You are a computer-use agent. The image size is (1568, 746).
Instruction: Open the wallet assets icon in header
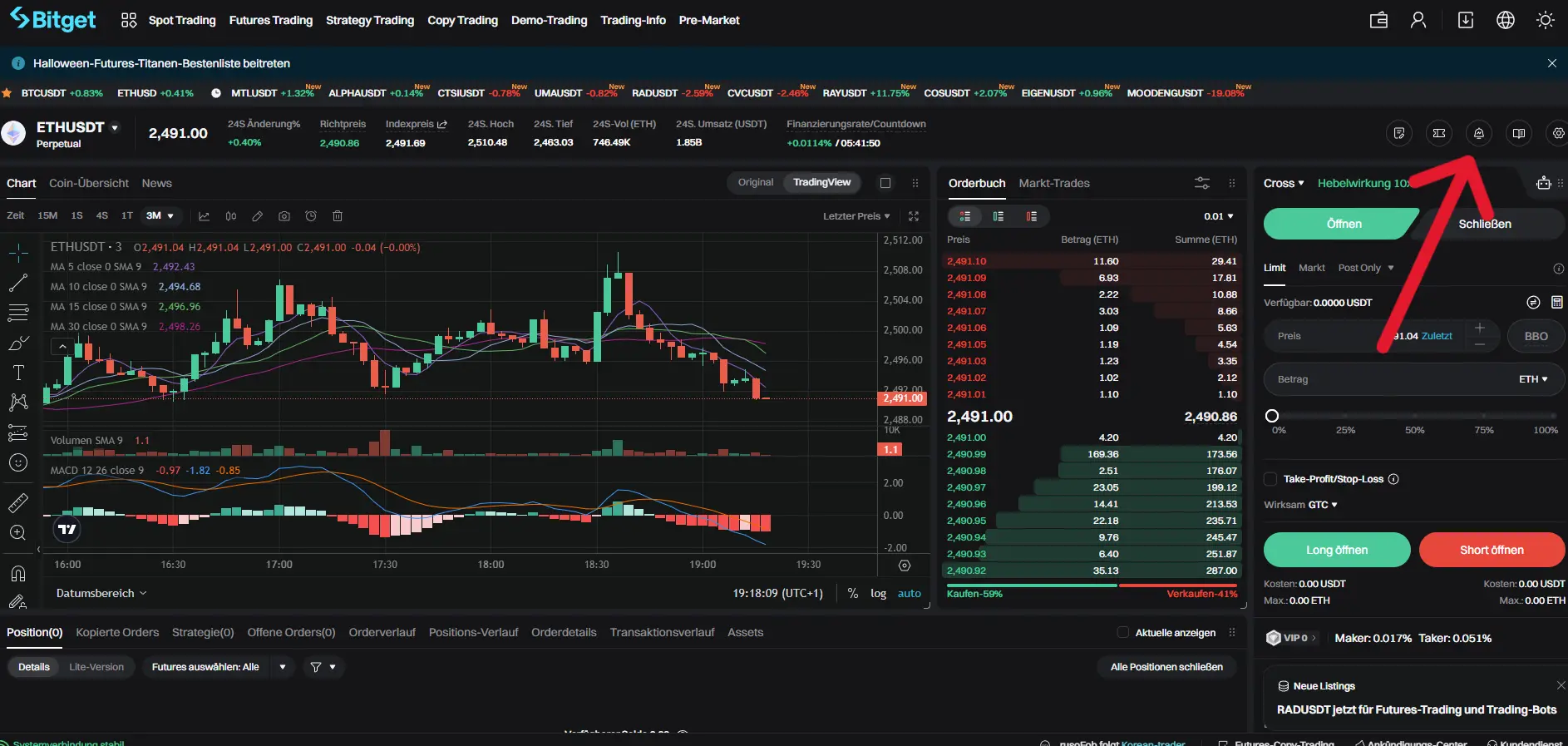(x=1378, y=20)
